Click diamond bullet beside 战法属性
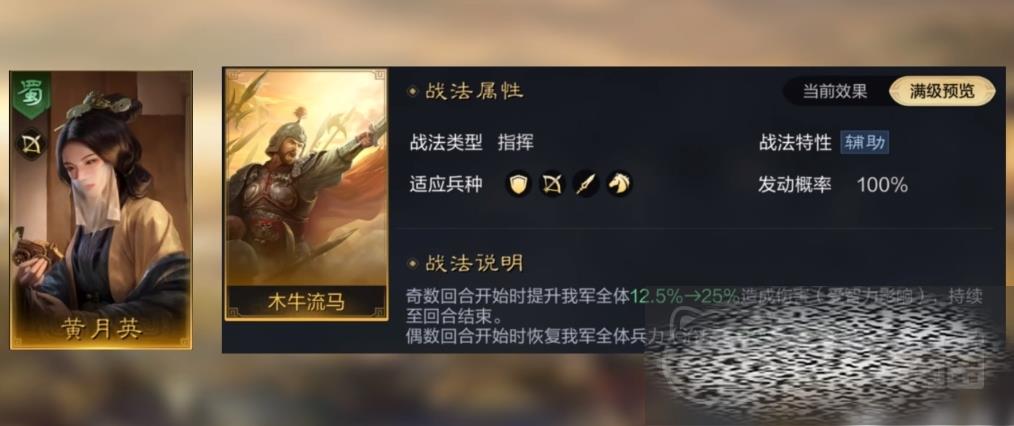Viewport: 1014px width, 426px height. coord(412,91)
